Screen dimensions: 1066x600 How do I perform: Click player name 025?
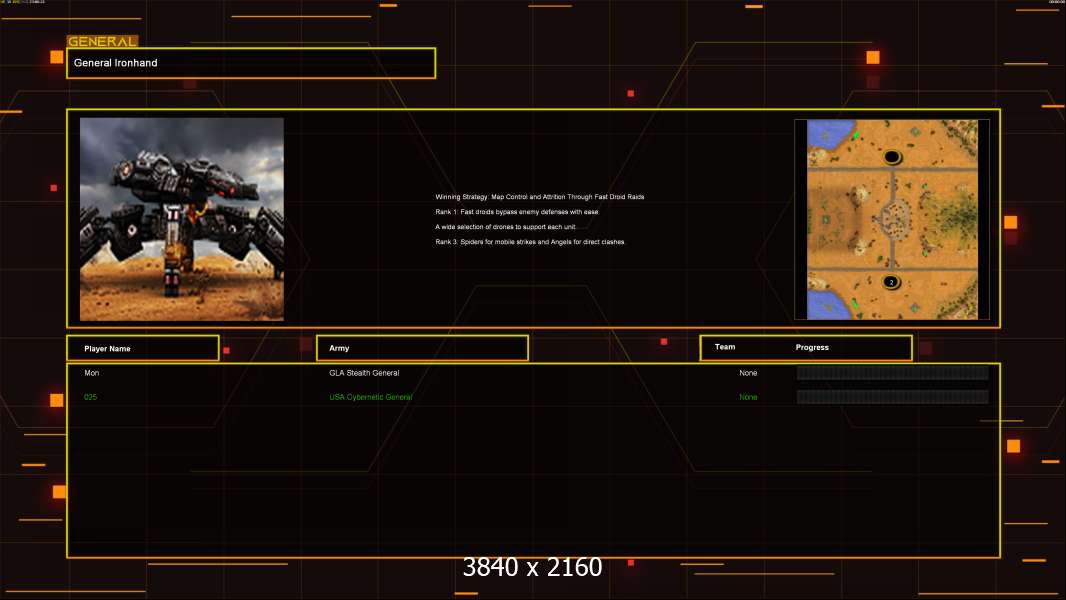pyautogui.click(x=90, y=397)
